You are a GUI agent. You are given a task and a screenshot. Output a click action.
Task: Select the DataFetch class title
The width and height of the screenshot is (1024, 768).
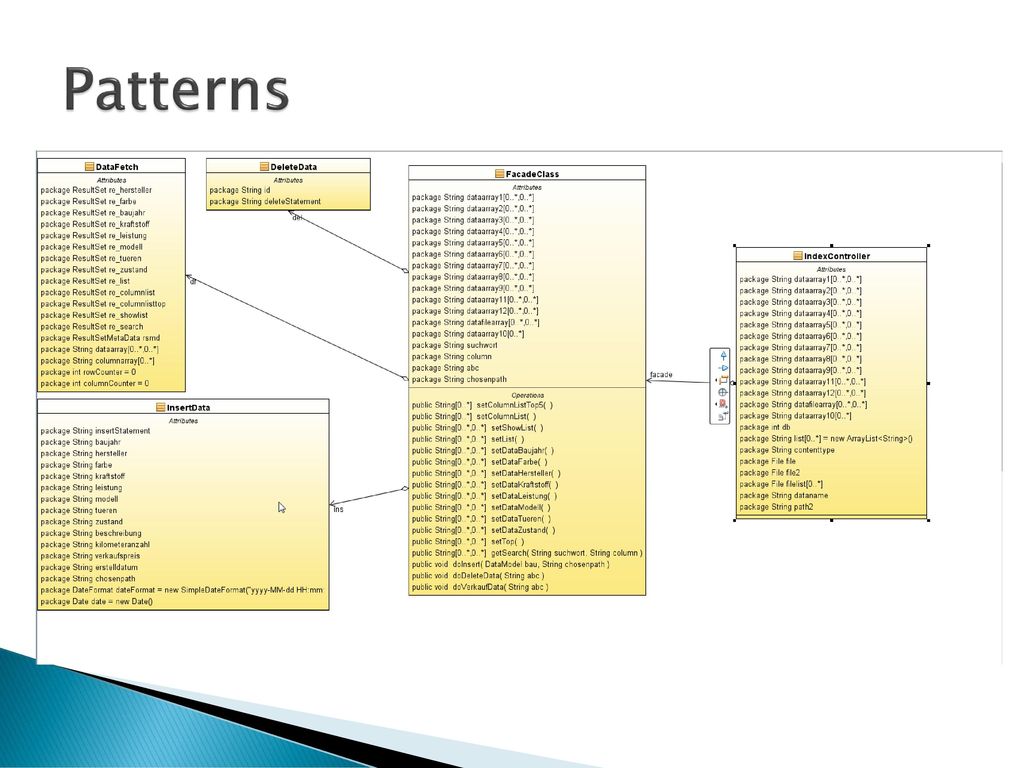[117, 167]
